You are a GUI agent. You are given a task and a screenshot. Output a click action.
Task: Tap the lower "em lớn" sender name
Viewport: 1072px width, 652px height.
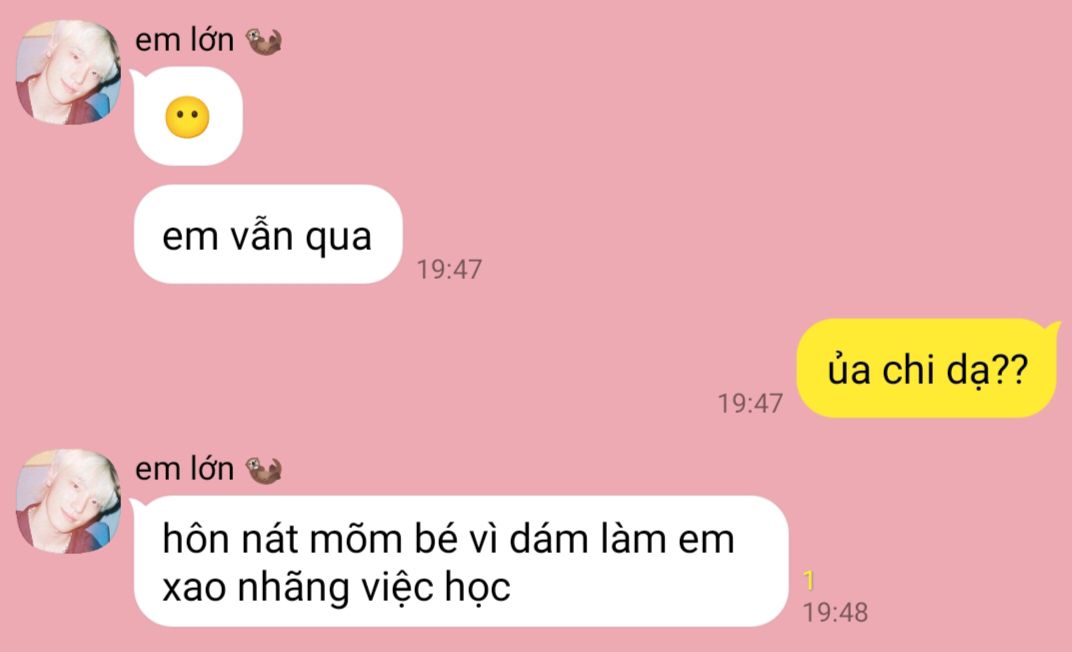(x=185, y=470)
